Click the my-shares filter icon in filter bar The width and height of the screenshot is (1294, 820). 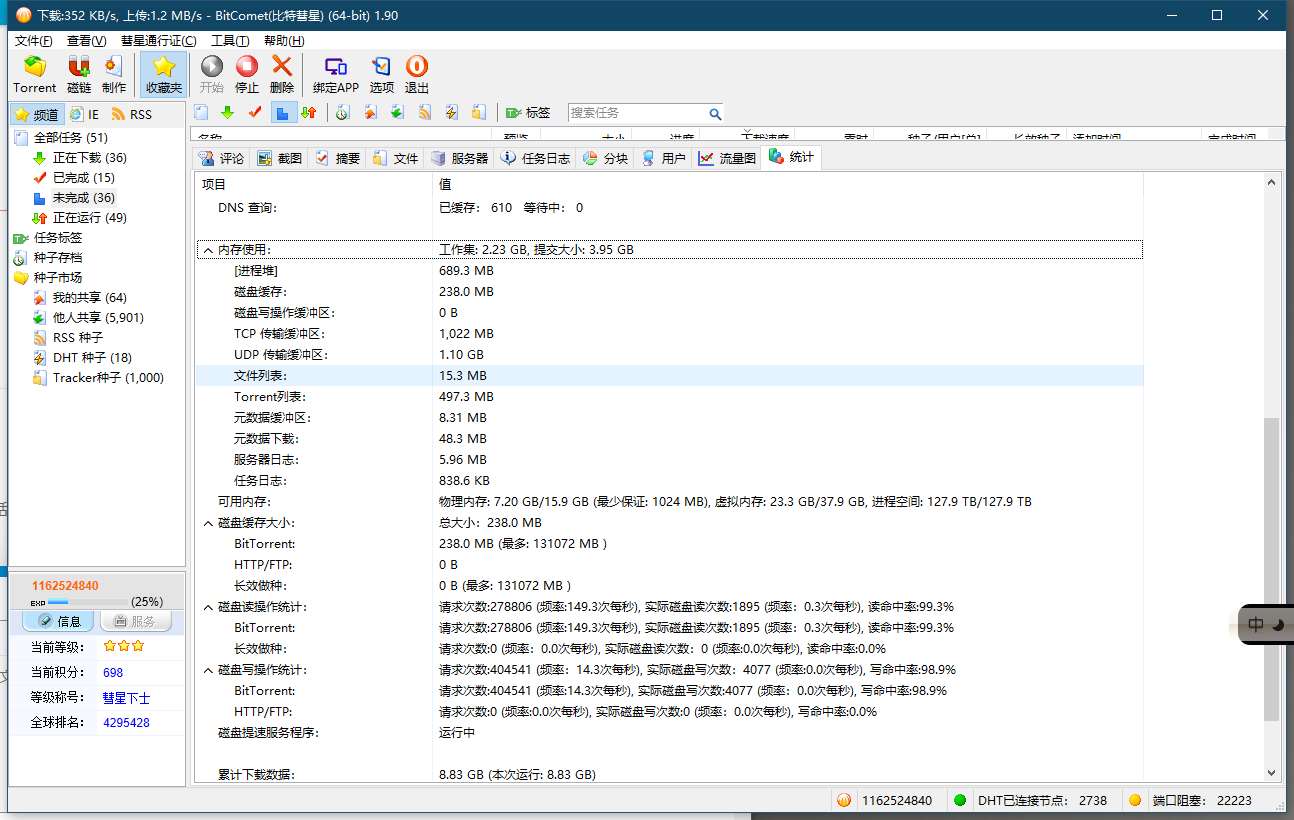coord(370,113)
